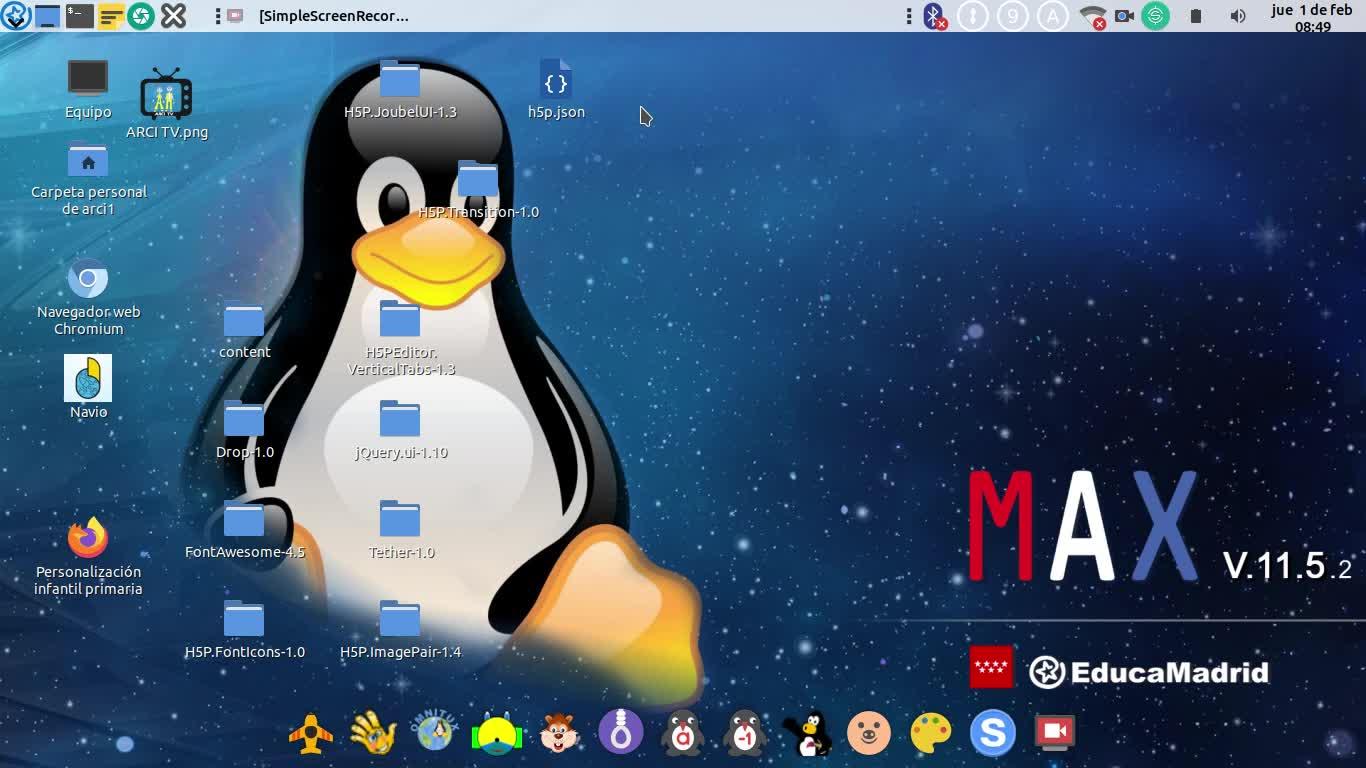This screenshot has height=768, width=1366.
Task: Launch the yellow dome with green sides dock app
Action: click(497, 733)
